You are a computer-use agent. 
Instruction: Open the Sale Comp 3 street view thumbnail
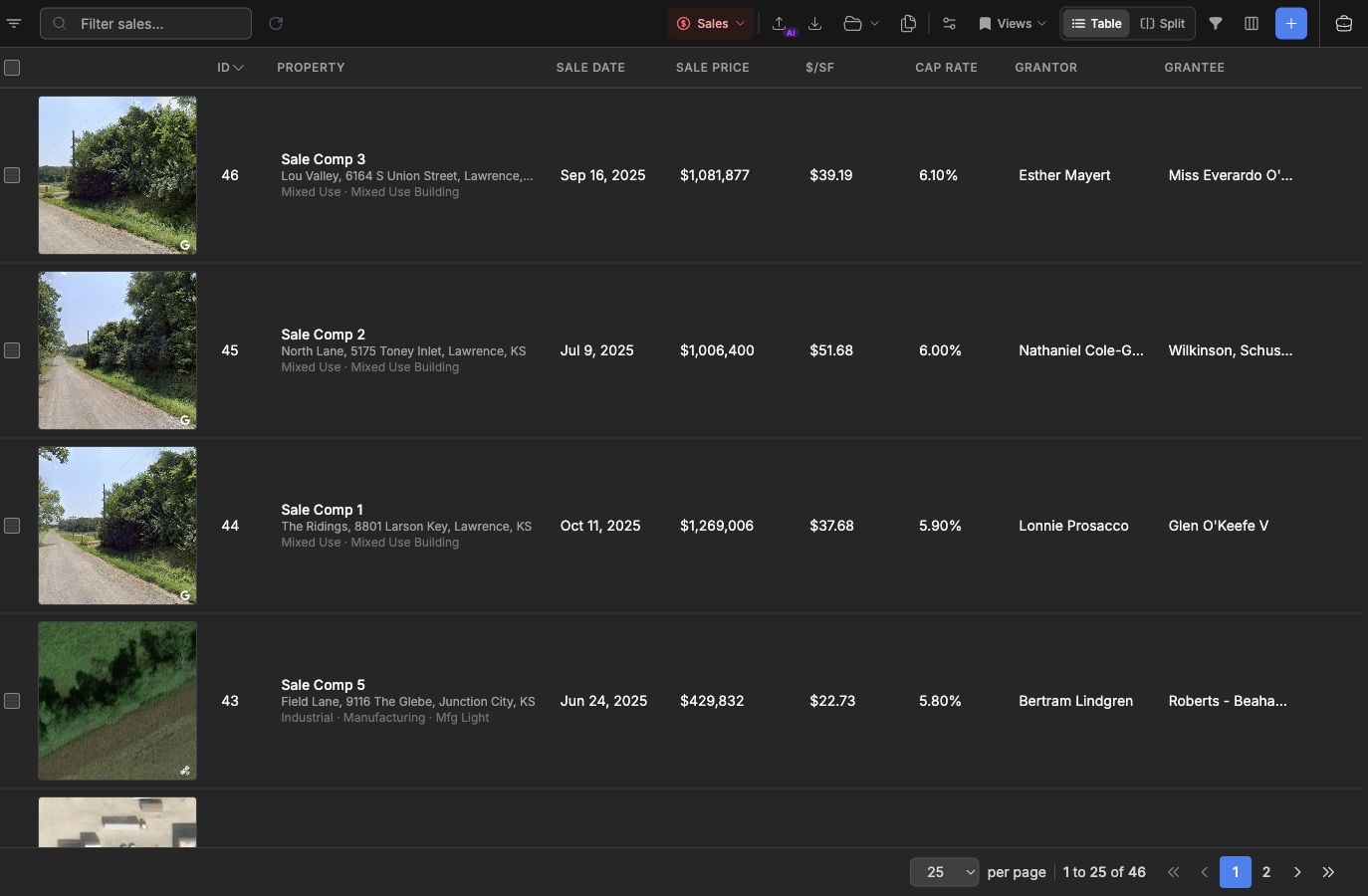click(117, 175)
